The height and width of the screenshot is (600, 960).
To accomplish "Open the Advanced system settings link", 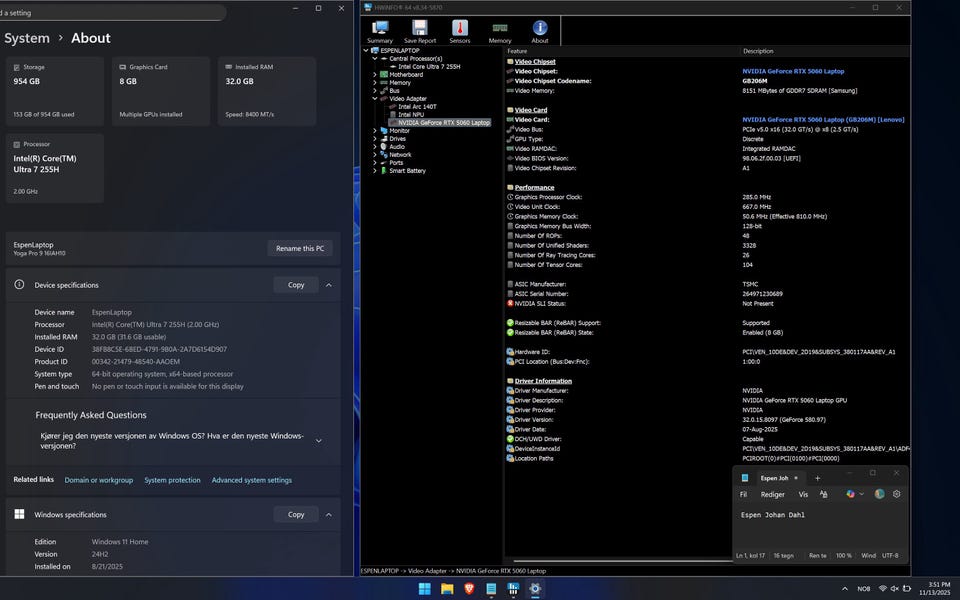I will (251, 480).
